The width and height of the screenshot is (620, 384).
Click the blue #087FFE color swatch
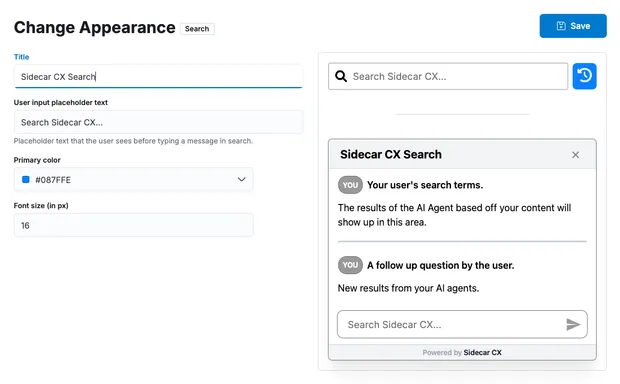click(26, 180)
